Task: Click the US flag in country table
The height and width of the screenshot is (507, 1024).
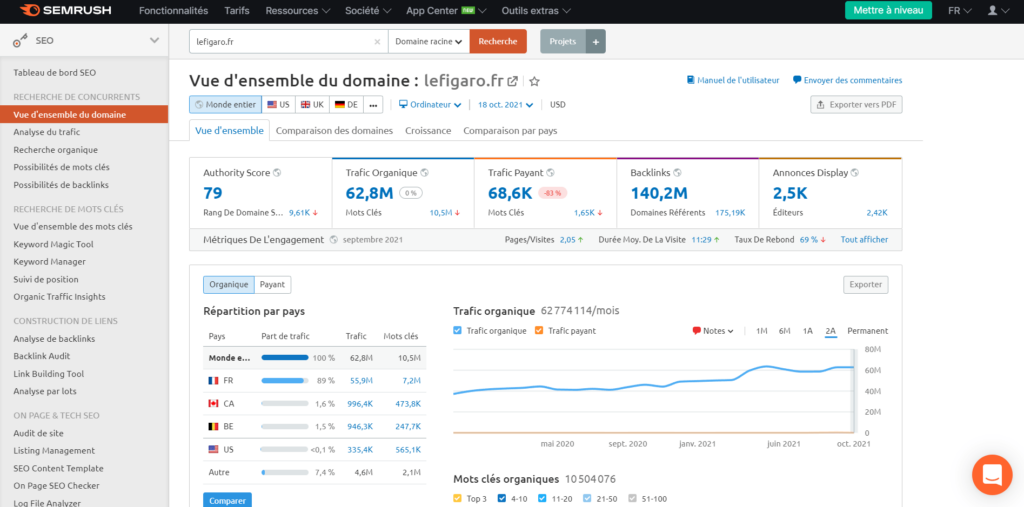Action: 213,450
